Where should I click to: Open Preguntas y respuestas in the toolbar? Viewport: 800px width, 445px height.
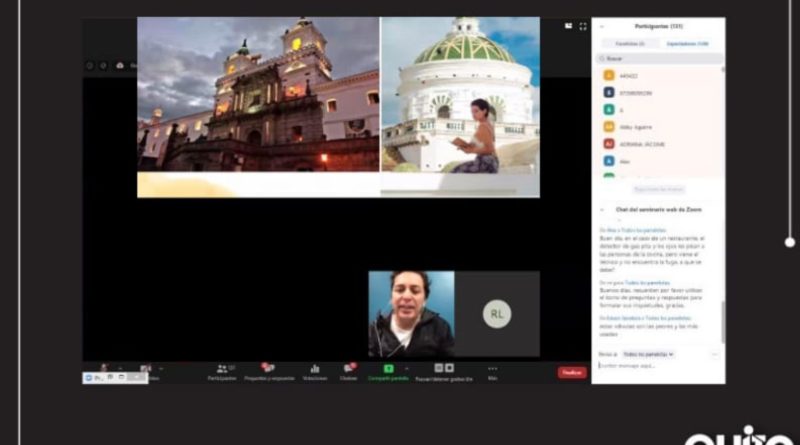[266, 369]
